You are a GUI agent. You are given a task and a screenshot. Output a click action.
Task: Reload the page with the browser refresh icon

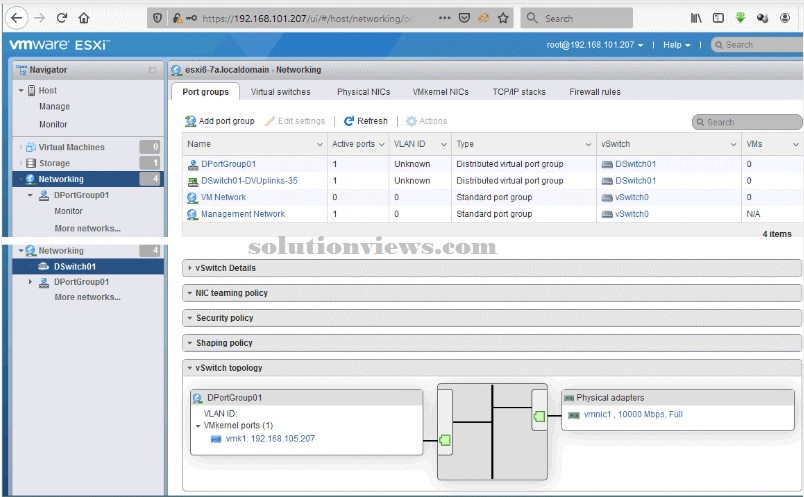coord(62,18)
